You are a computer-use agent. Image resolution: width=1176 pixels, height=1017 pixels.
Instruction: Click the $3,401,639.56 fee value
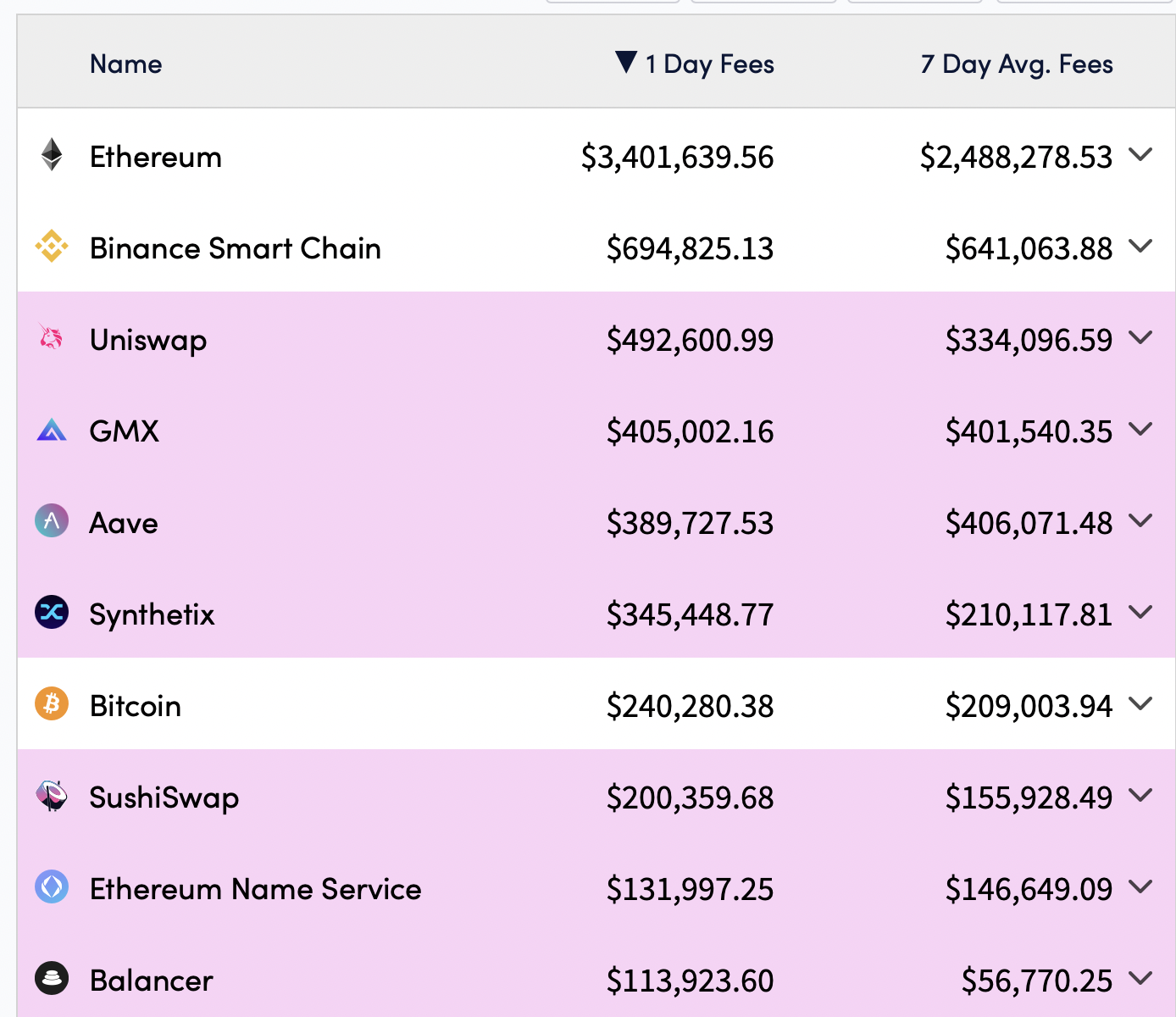[678, 158]
